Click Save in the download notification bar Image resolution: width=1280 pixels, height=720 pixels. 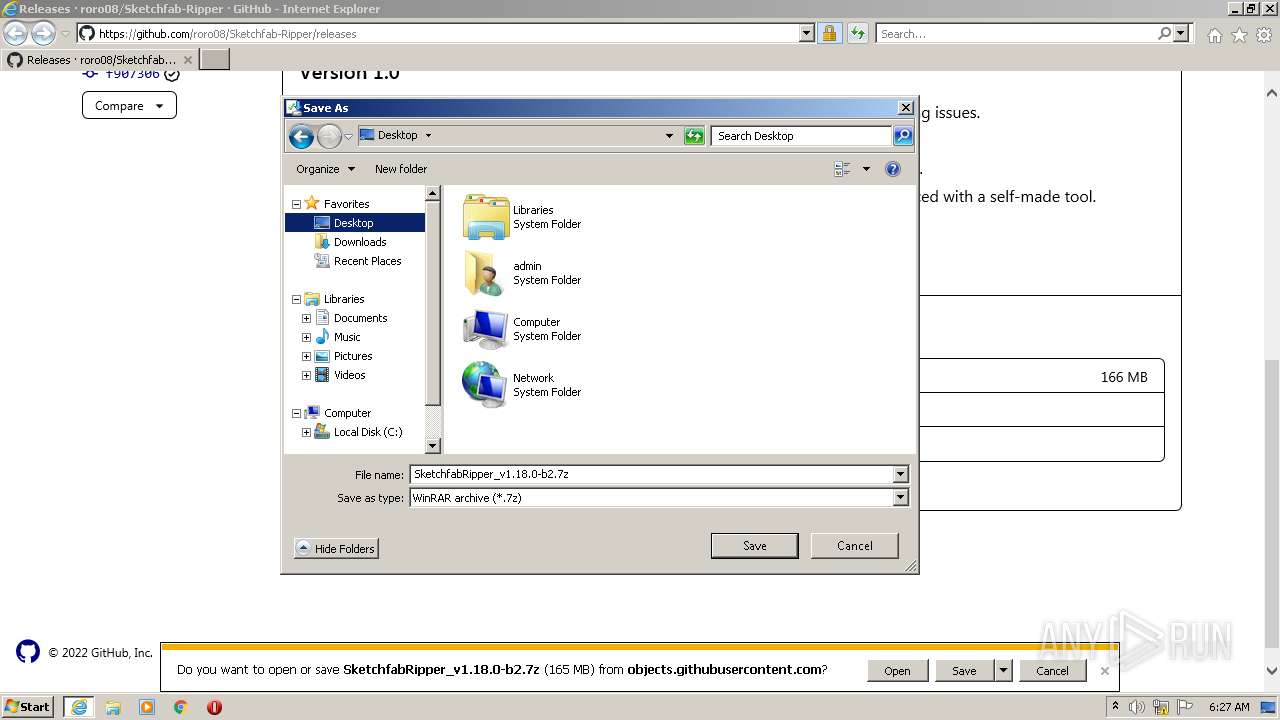click(964, 671)
